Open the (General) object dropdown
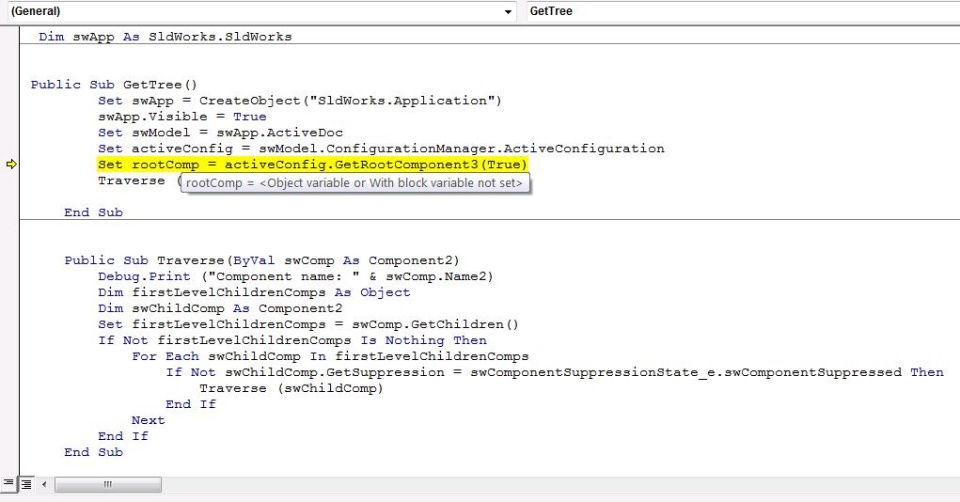This screenshot has width=960, height=502. (262, 11)
